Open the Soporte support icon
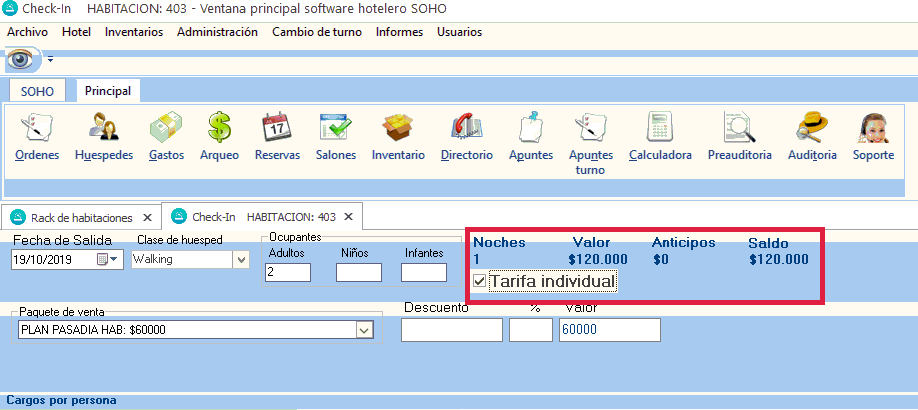Image resolution: width=918 pixels, height=410 pixels. (873, 137)
